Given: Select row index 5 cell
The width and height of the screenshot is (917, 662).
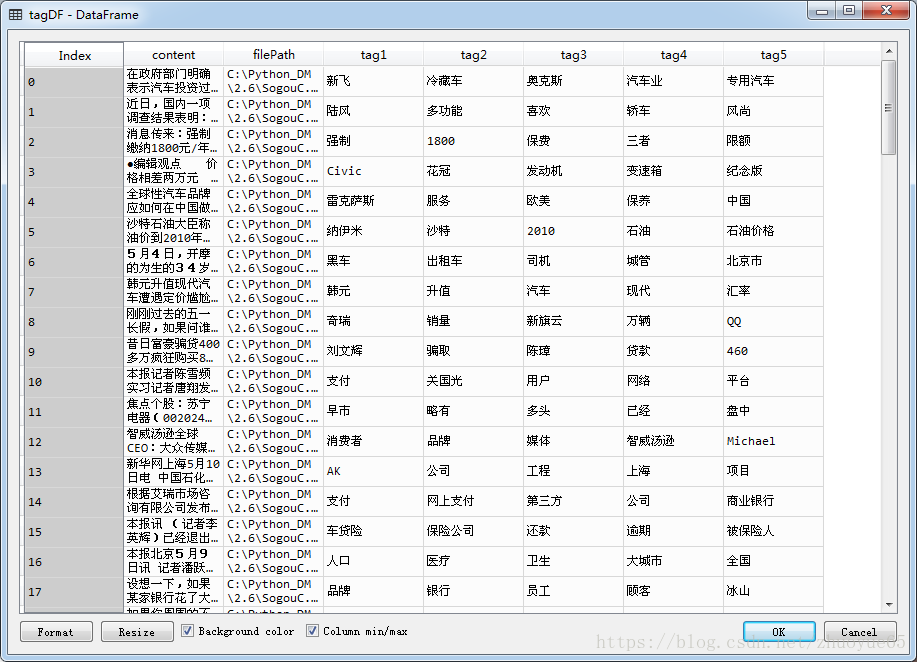Looking at the screenshot, I should click(x=74, y=232).
